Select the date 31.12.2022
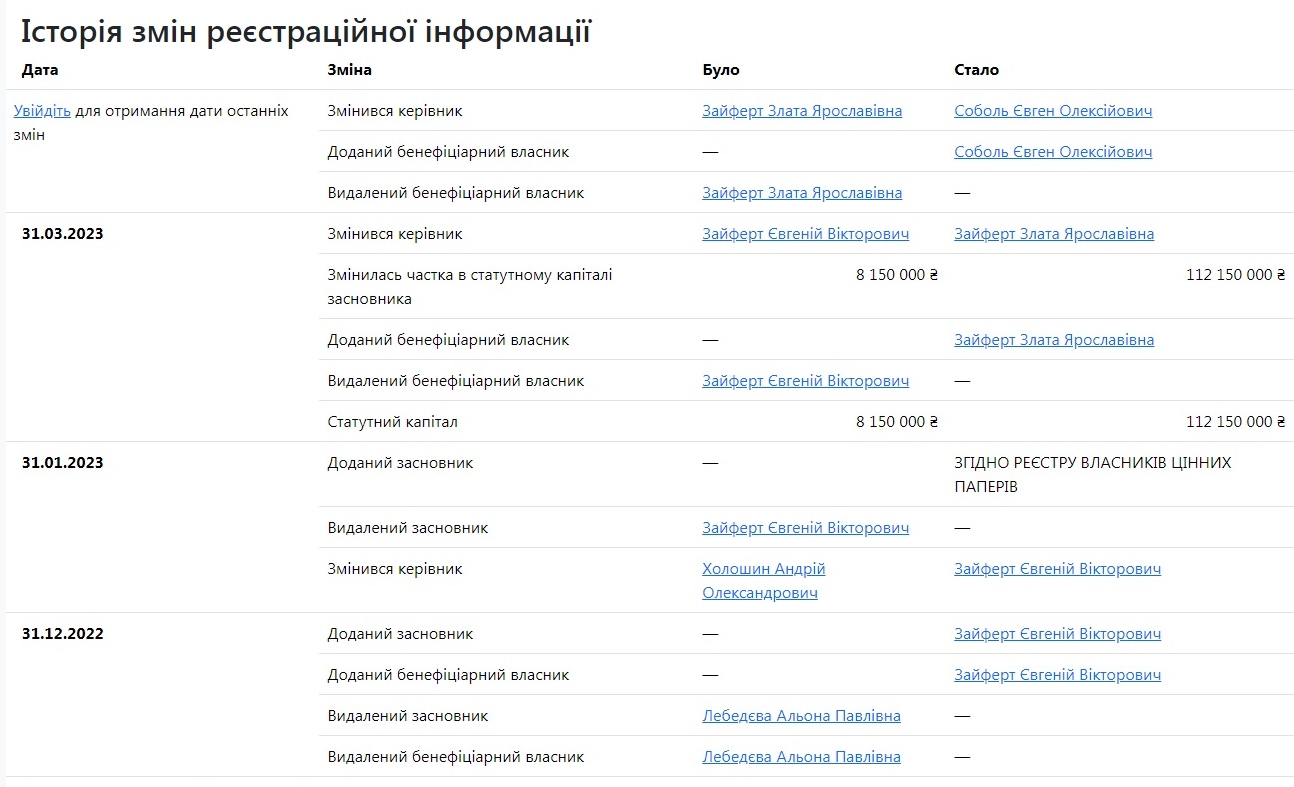The width and height of the screenshot is (1294, 787). coord(63,634)
